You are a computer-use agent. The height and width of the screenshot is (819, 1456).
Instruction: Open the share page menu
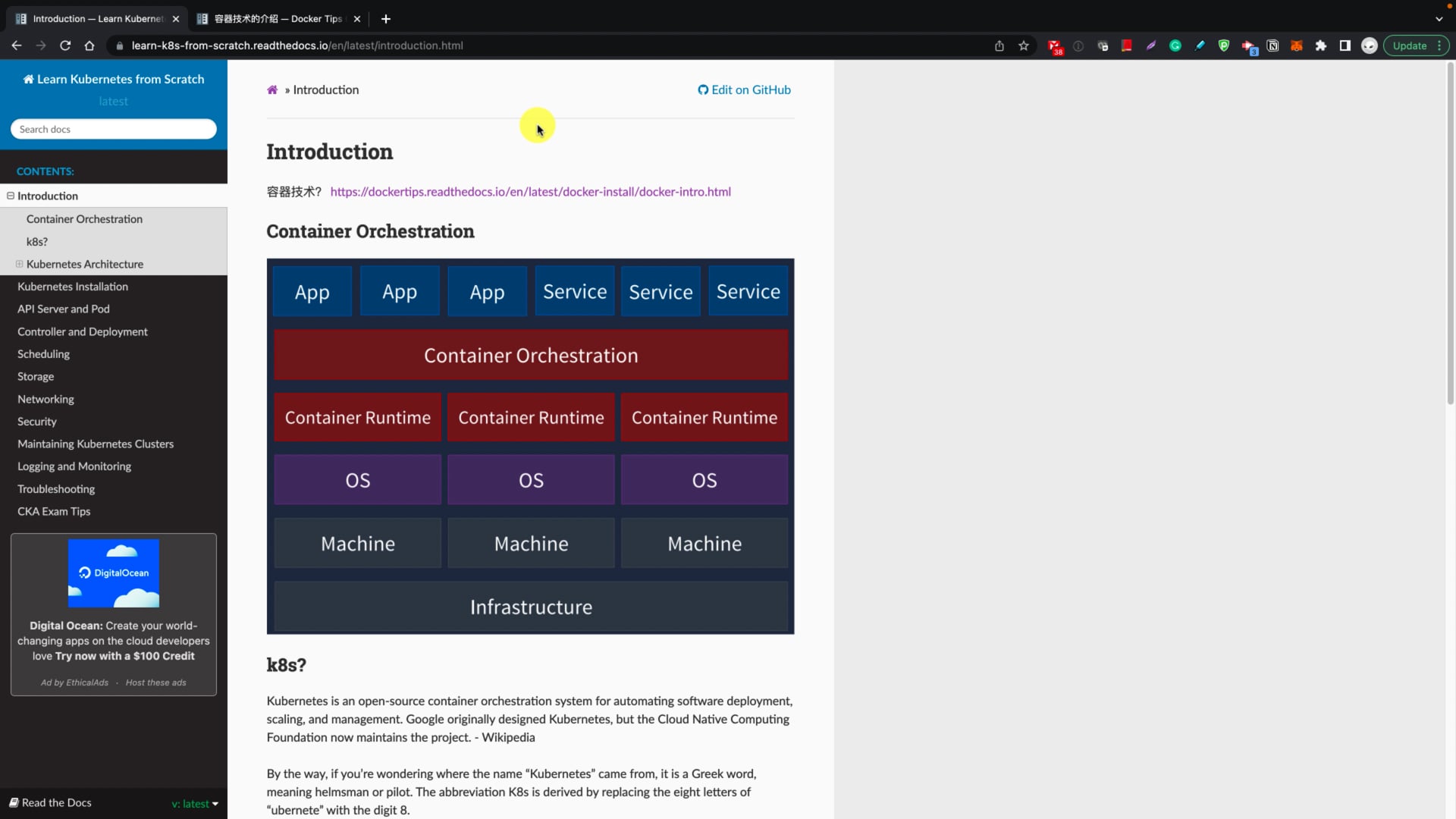(x=999, y=45)
